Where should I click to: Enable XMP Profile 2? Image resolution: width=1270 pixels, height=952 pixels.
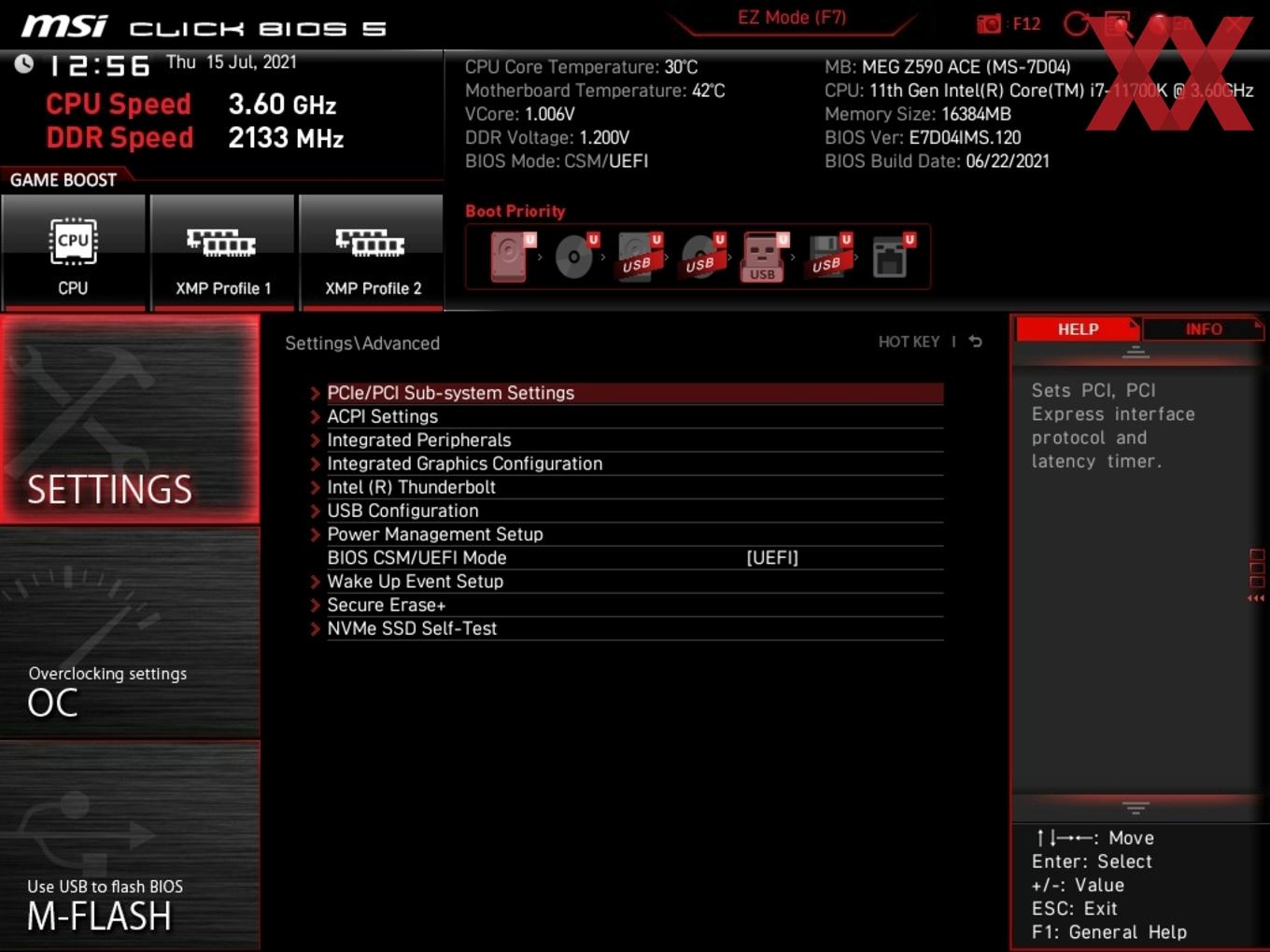pyautogui.click(x=372, y=252)
